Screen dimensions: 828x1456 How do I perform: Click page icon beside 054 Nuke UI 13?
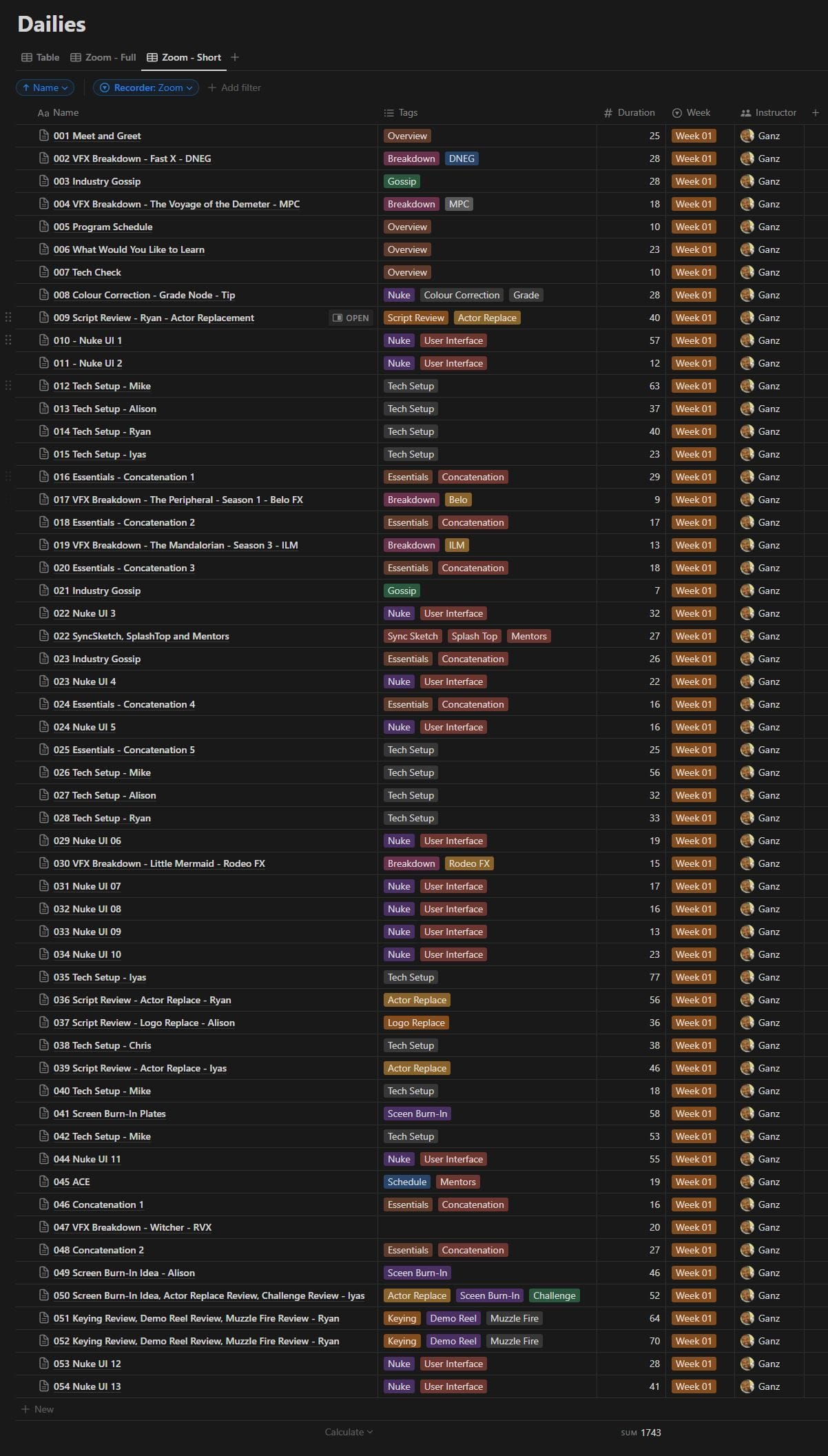point(44,1386)
